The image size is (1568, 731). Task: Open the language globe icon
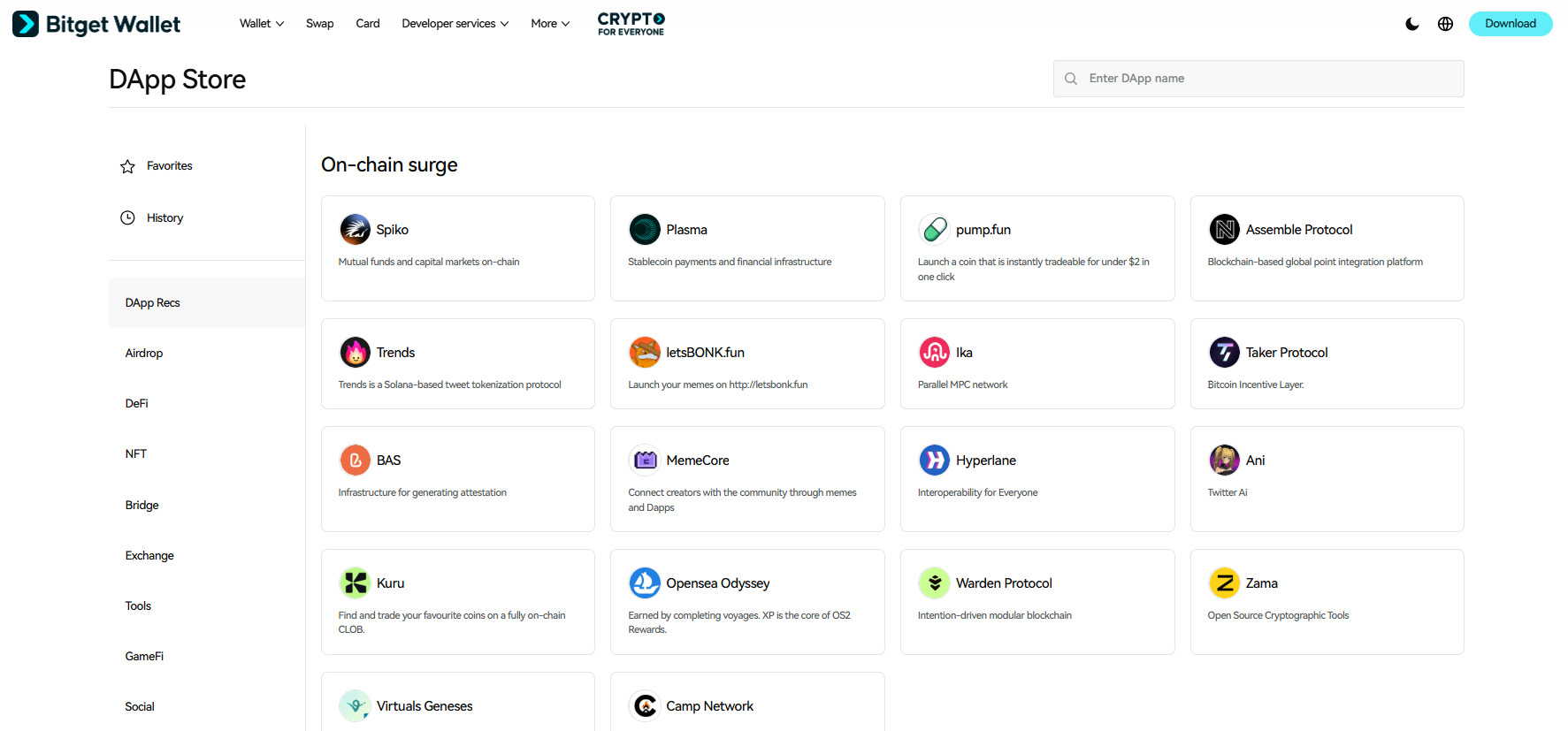1446,24
